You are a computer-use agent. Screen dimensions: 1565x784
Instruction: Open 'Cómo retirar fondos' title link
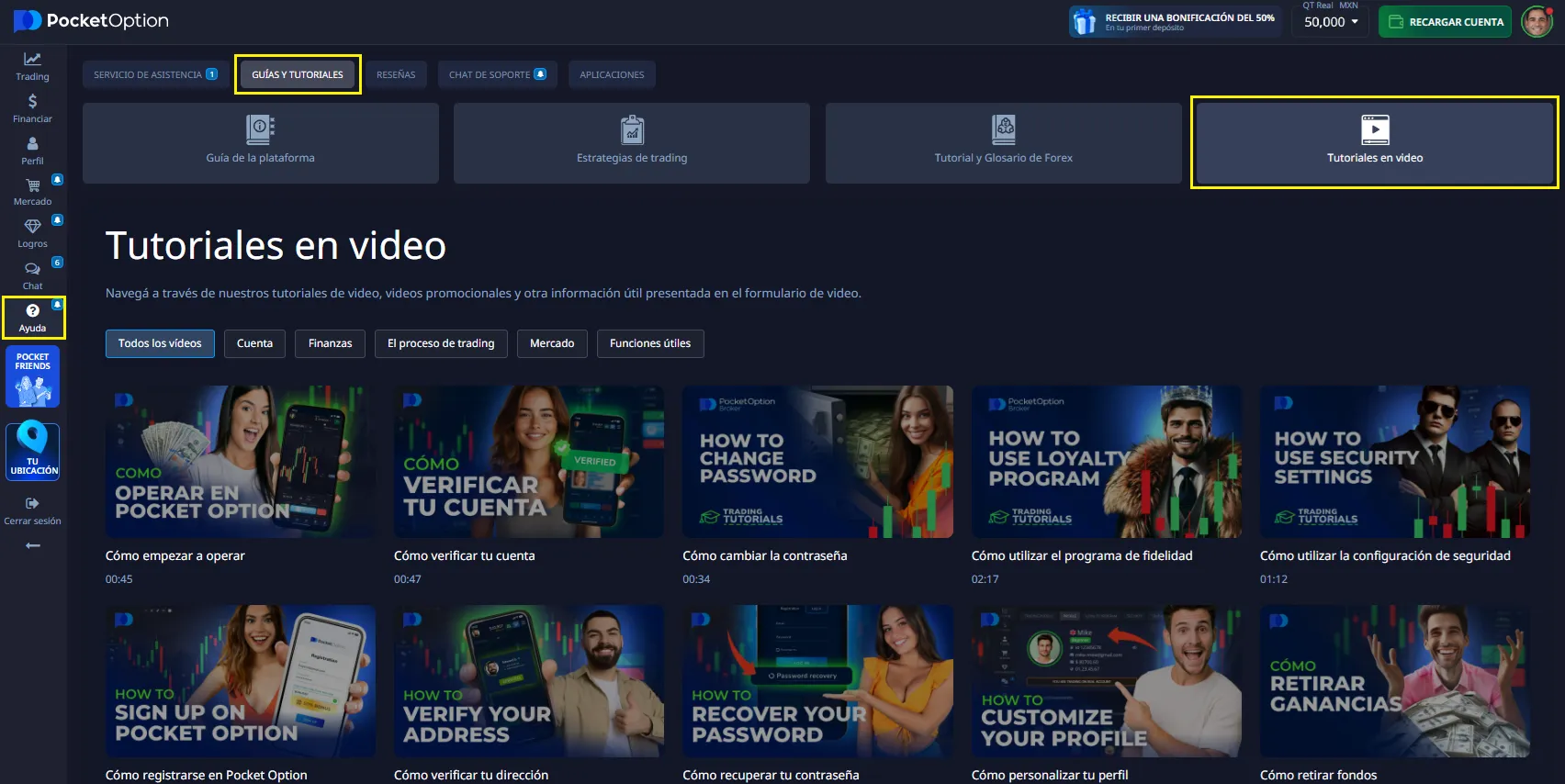1319,775
